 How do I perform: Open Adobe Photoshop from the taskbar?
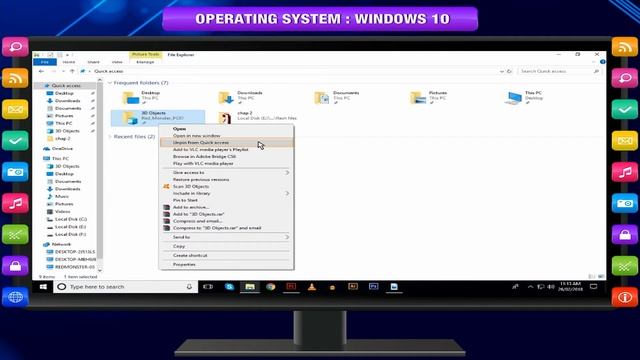pyautogui.click(x=373, y=287)
